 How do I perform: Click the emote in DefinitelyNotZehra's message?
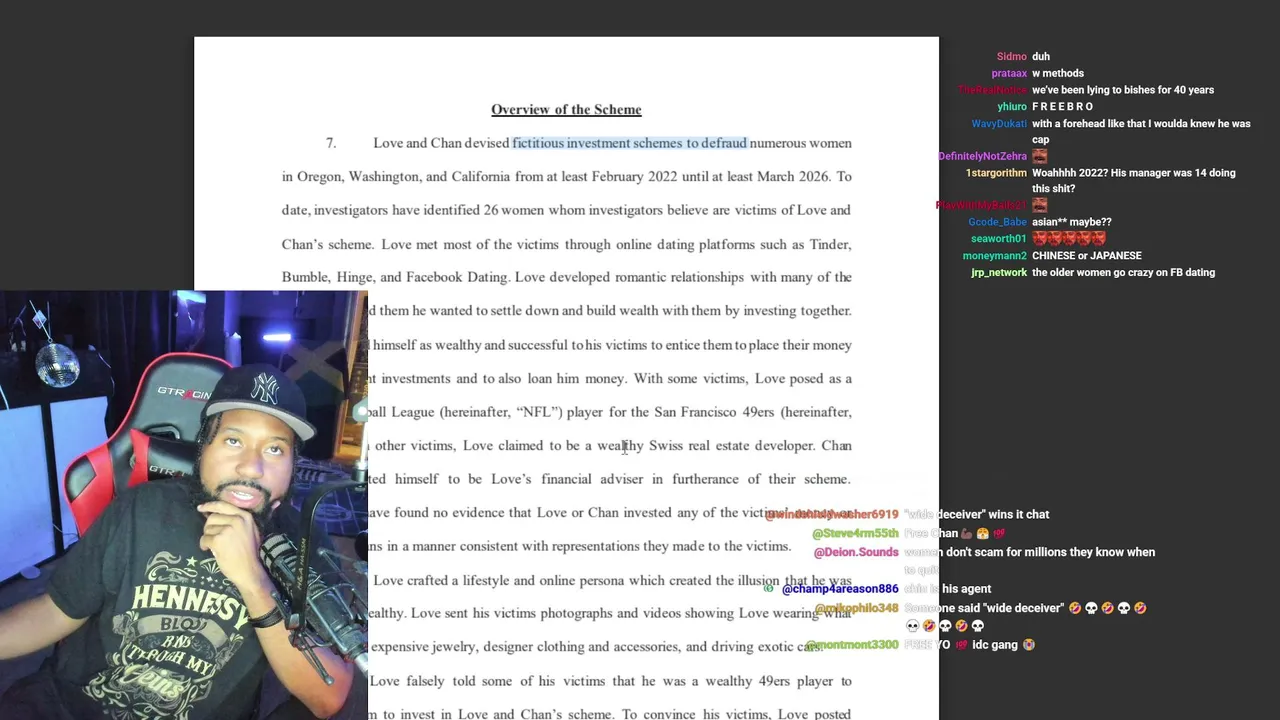coord(1039,157)
